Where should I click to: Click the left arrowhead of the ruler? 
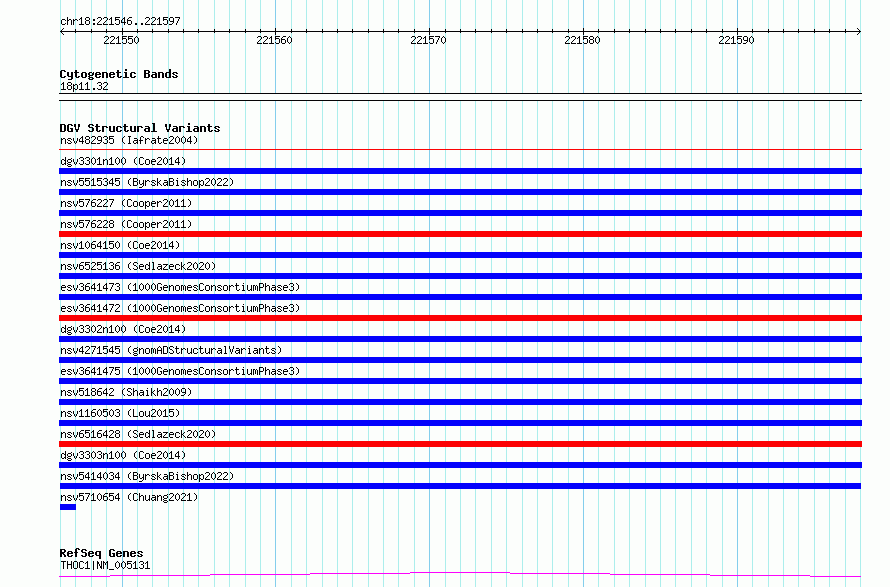62,31
